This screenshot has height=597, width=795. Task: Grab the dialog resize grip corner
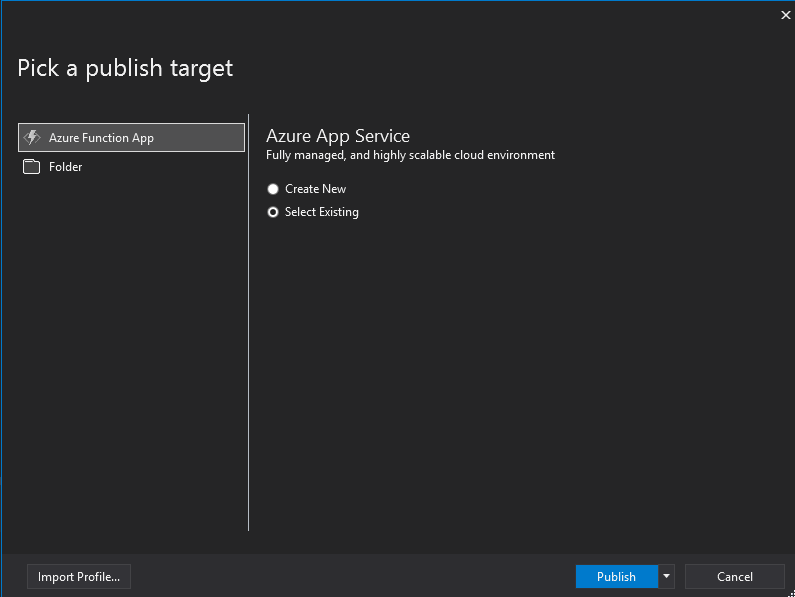791,593
